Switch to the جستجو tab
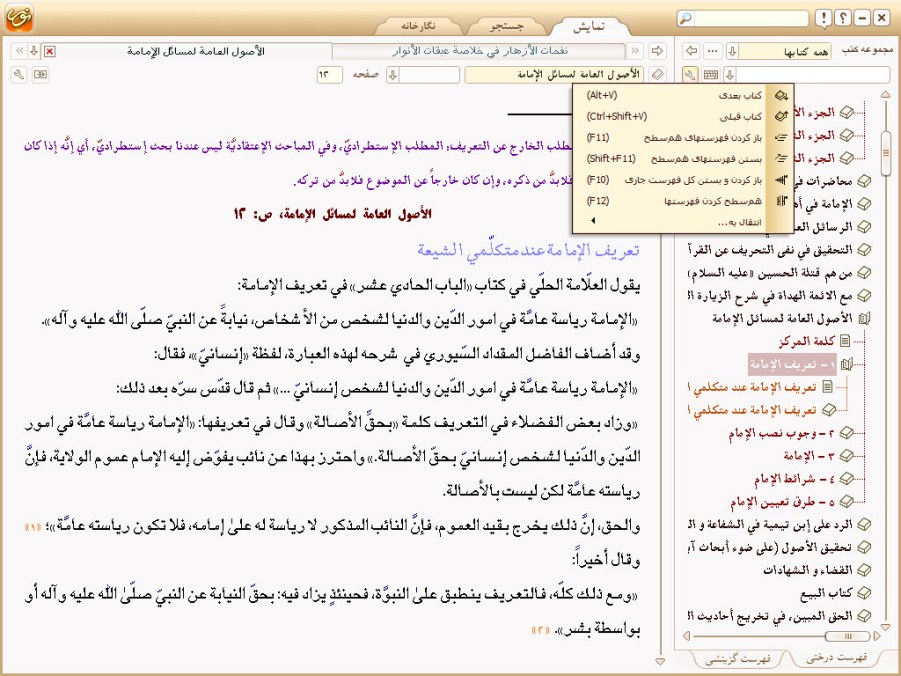The width and height of the screenshot is (901, 676). (x=506, y=26)
